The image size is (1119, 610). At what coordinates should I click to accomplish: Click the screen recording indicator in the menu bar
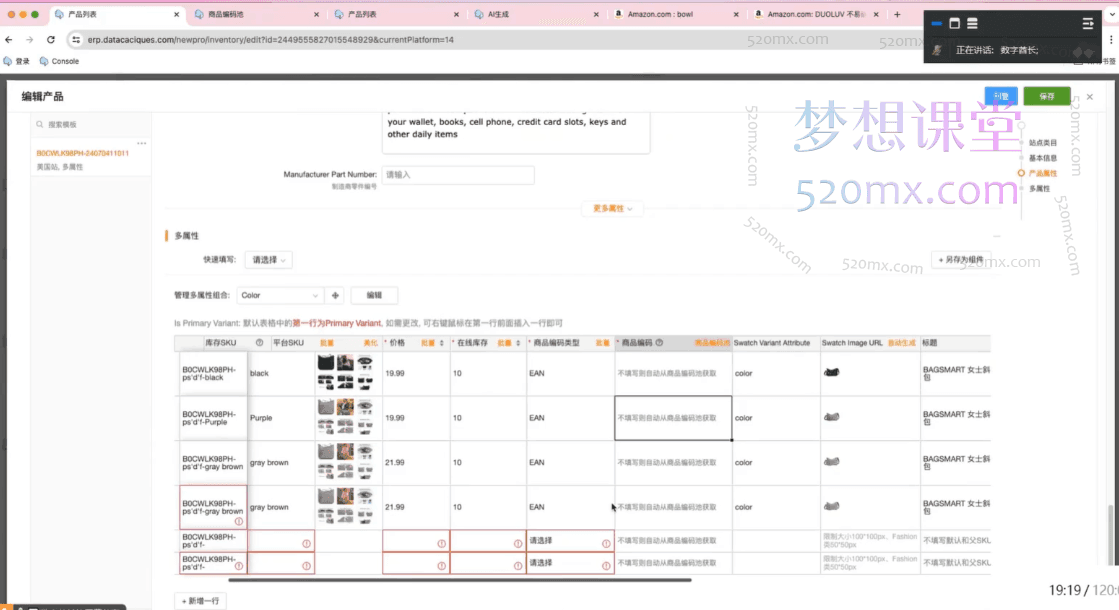coord(936,22)
